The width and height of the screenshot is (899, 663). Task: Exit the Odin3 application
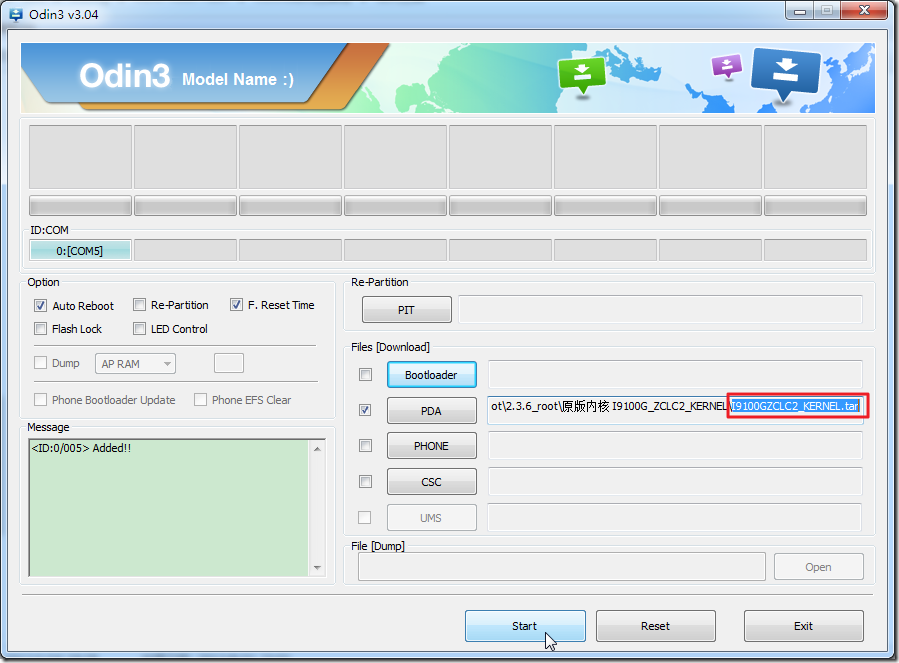pyautogui.click(x=803, y=626)
